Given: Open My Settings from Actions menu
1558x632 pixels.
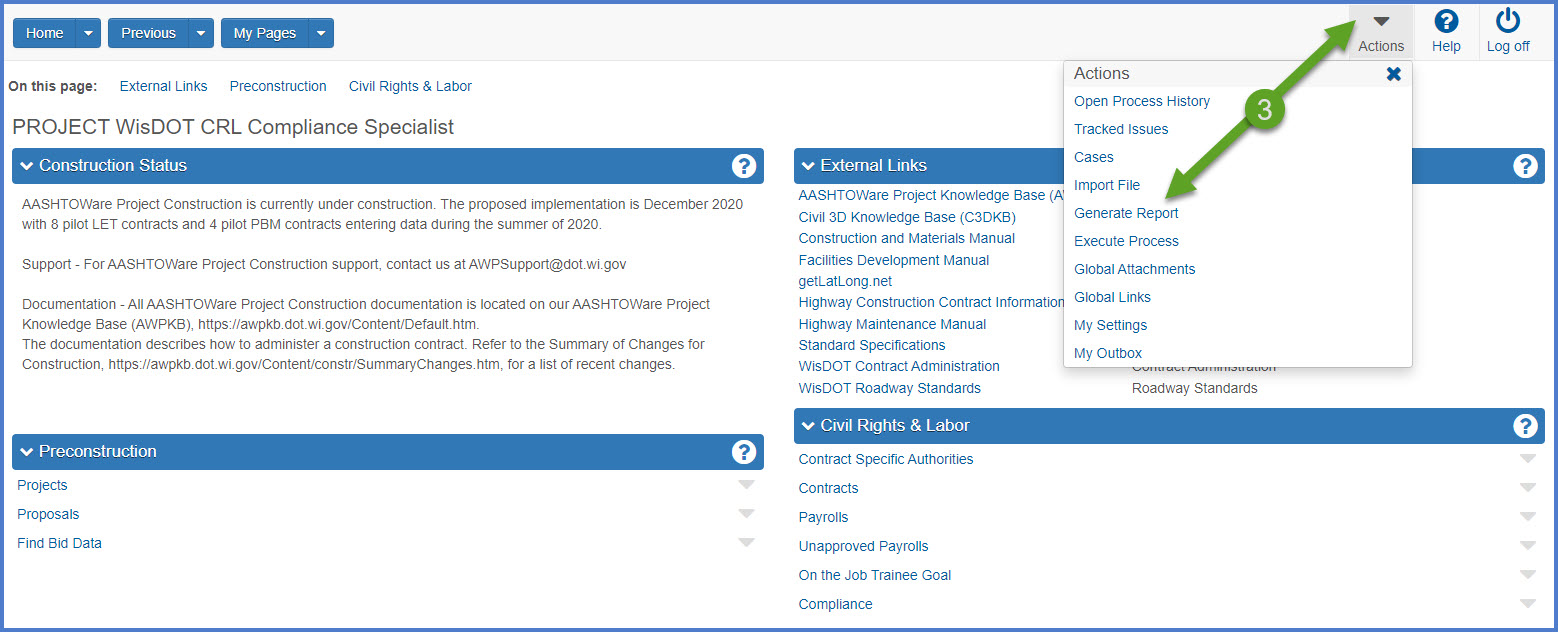Looking at the screenshot, I should pos(1110,325).
